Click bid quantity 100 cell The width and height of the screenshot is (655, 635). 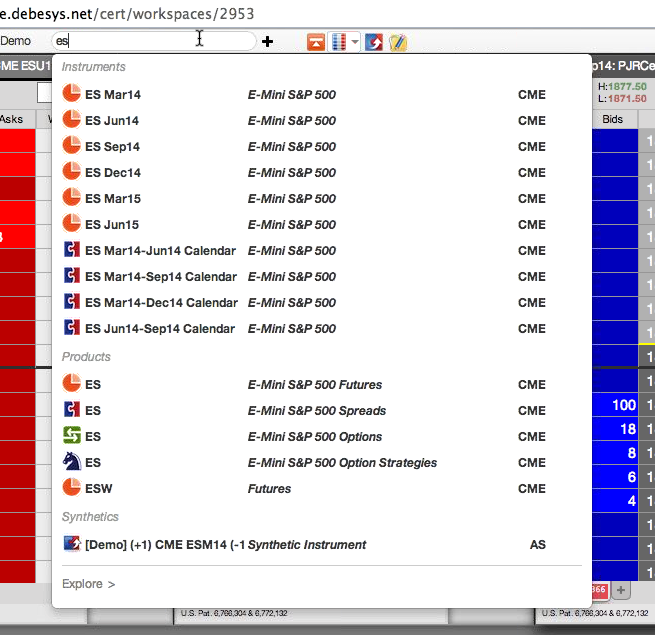[x=615, y=405]
